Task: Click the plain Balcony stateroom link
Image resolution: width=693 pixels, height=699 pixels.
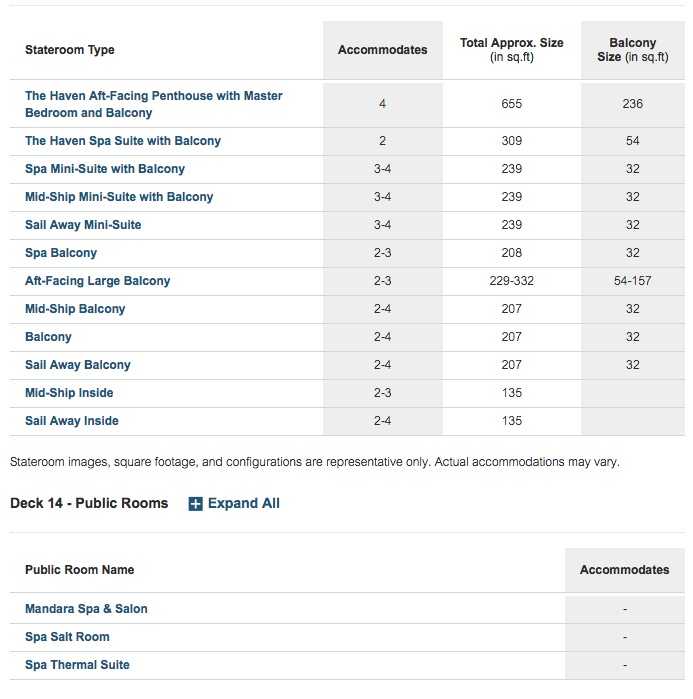Action: click(48, 337)
